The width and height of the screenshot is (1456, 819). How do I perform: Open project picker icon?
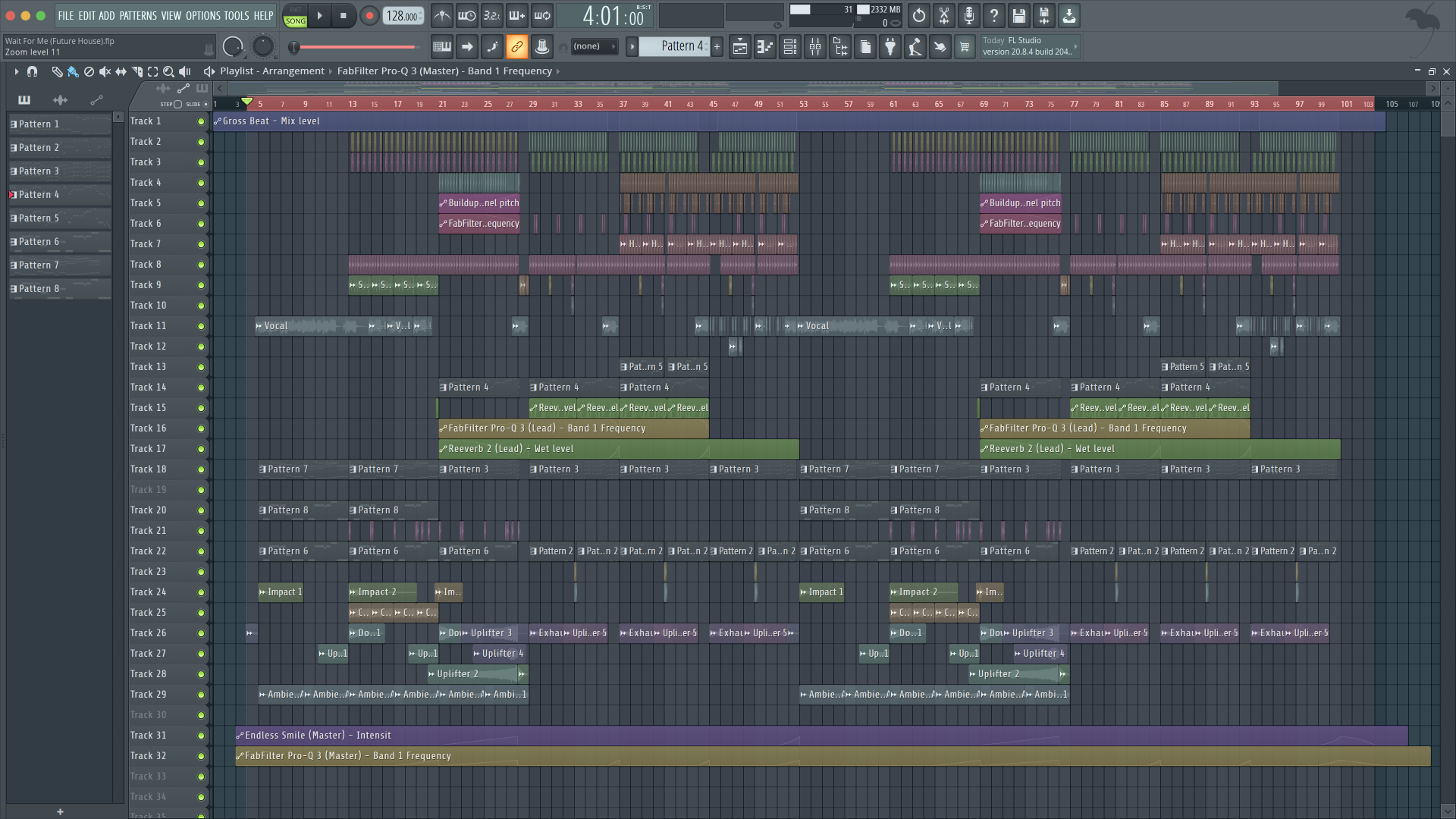[x=865, y=47]
